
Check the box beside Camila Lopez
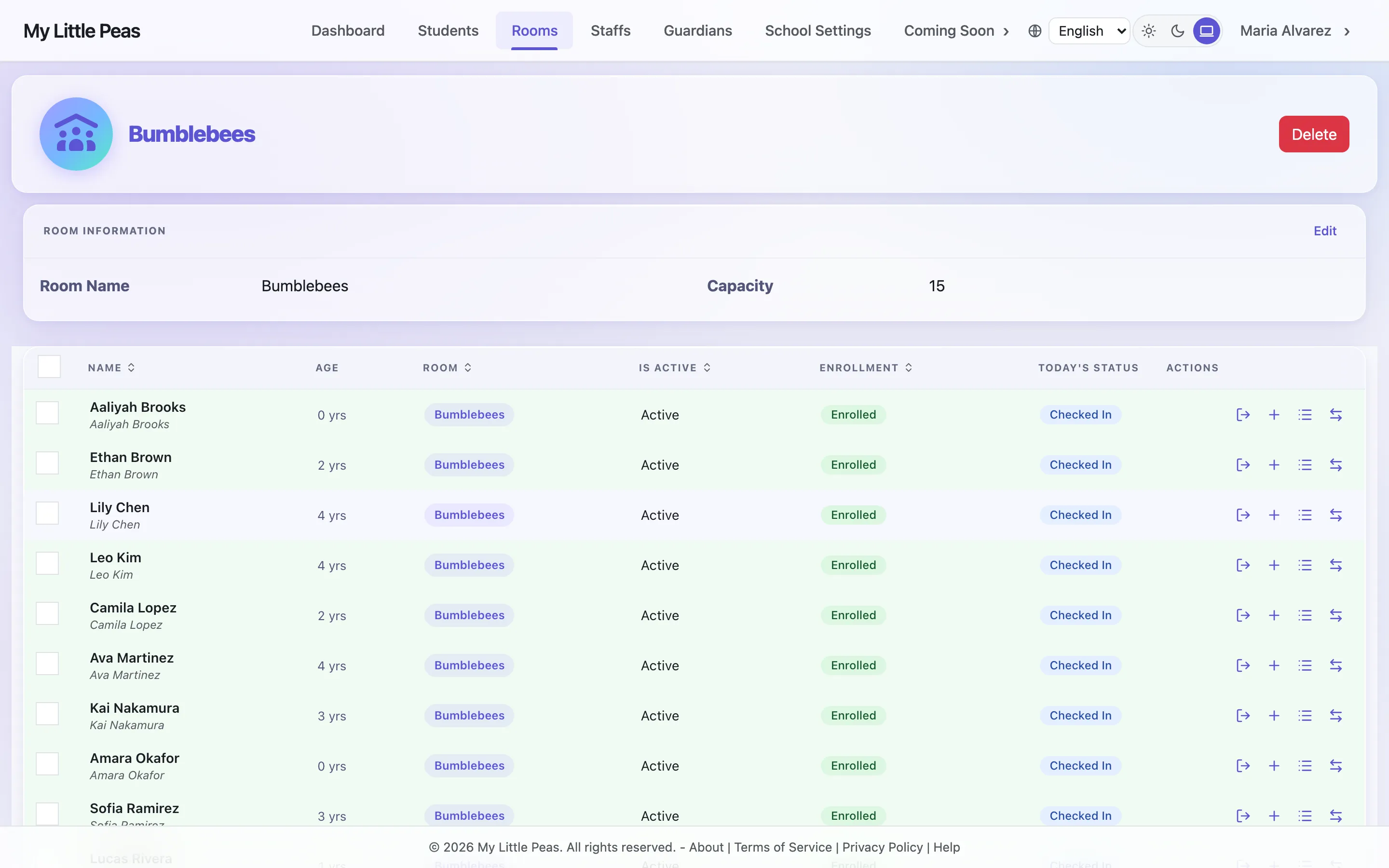47,613
